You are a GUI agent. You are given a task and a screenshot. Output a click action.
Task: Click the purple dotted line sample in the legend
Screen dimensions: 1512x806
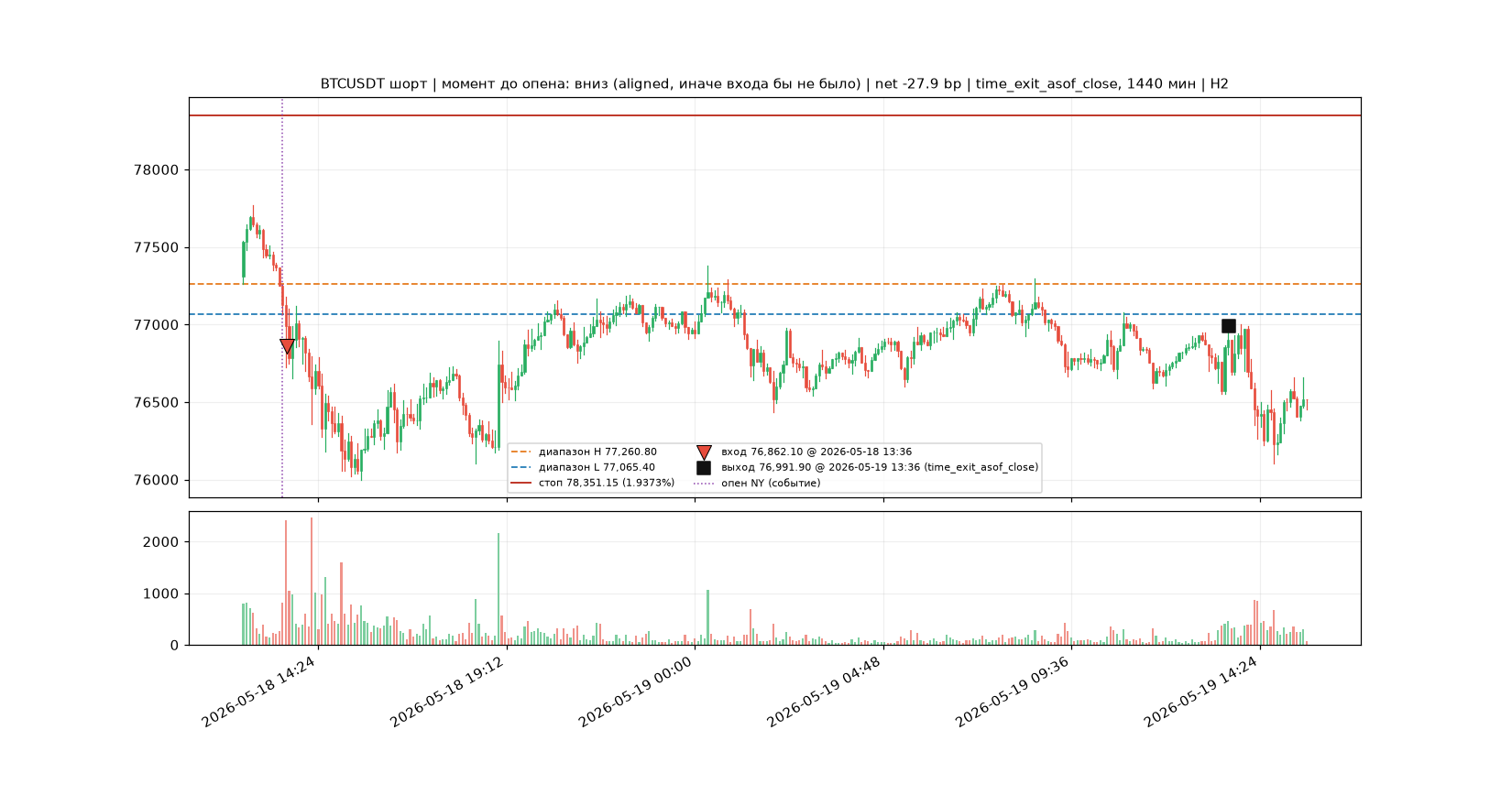point(704,483)
